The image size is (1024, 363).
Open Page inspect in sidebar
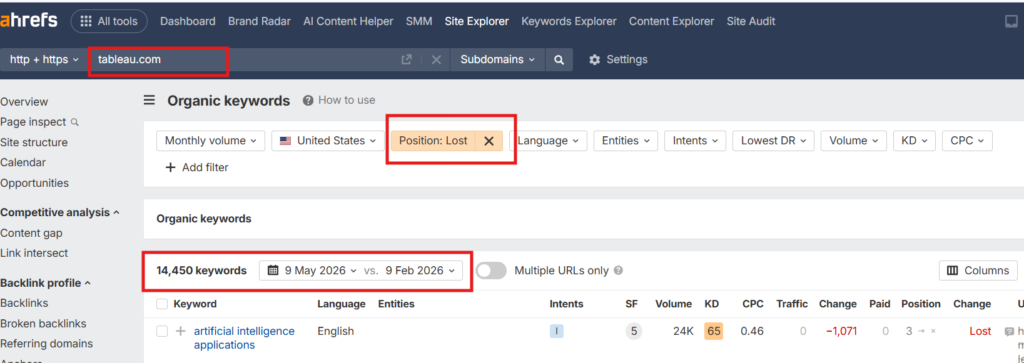pos(39,122)
